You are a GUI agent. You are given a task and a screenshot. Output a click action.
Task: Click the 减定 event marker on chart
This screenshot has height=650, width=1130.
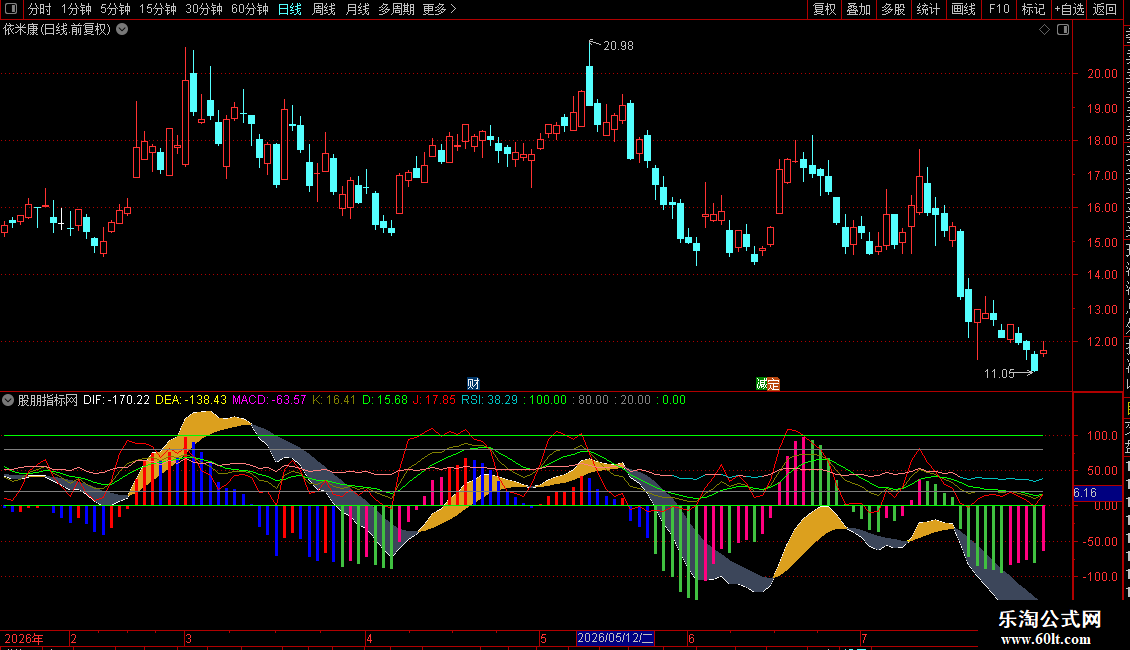768,384
